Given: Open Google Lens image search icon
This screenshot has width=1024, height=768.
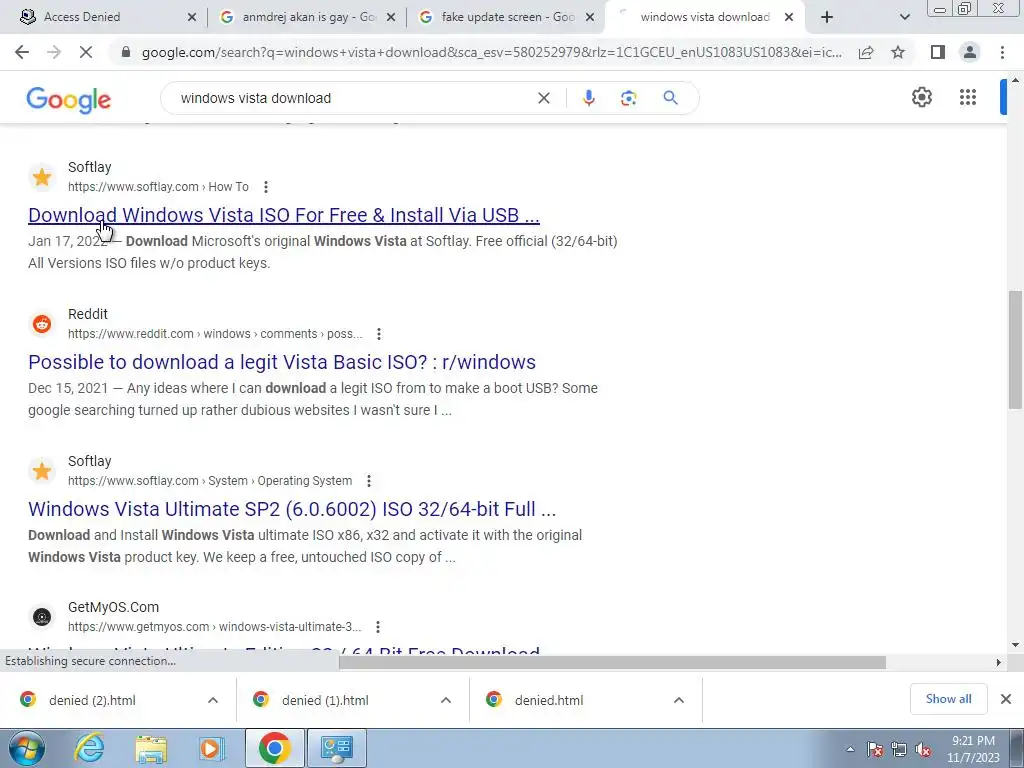Looking at the screenshot, I should [628, 98].
